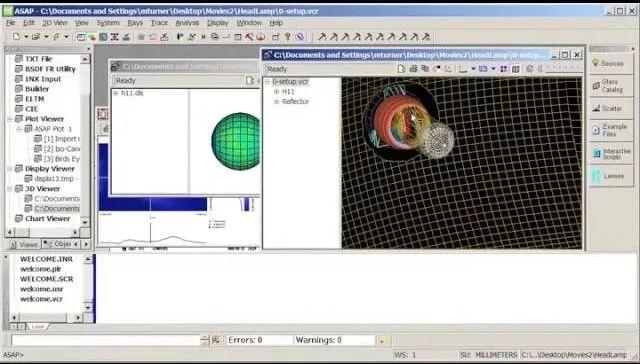
Task: Open the 3D View menu
Action: pos(55,23)
